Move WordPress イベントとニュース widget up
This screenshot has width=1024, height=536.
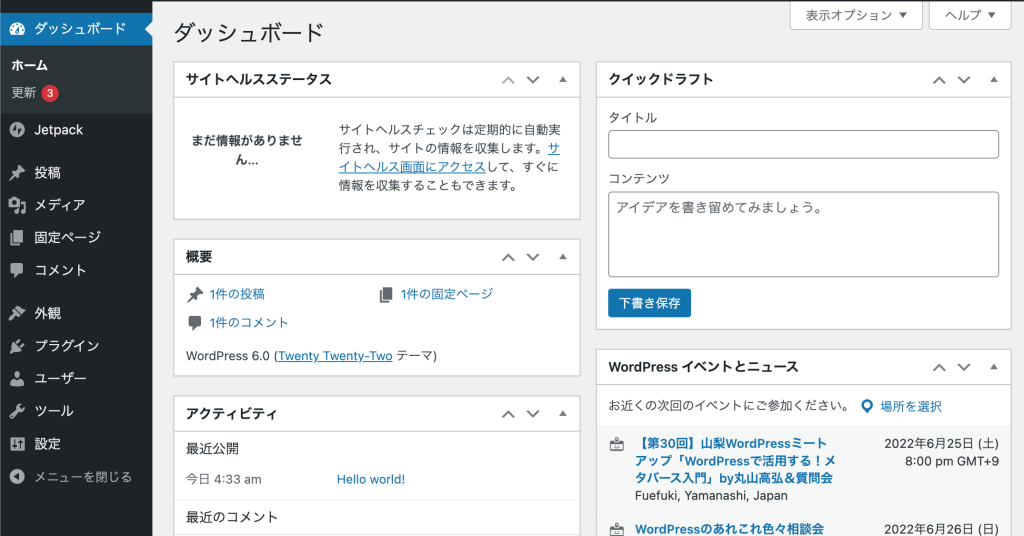(939, 368)
